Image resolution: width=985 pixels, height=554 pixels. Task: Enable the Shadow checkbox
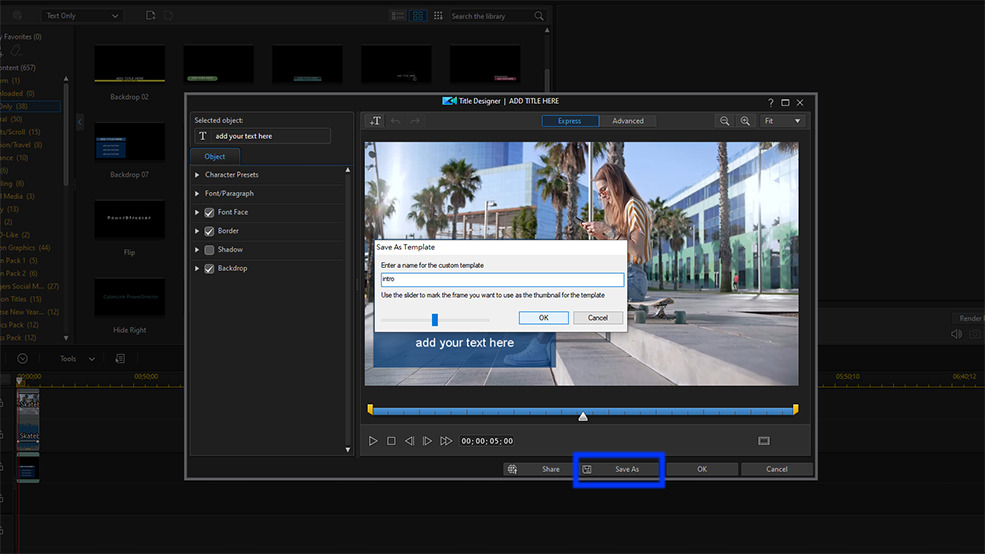point(209,250)
